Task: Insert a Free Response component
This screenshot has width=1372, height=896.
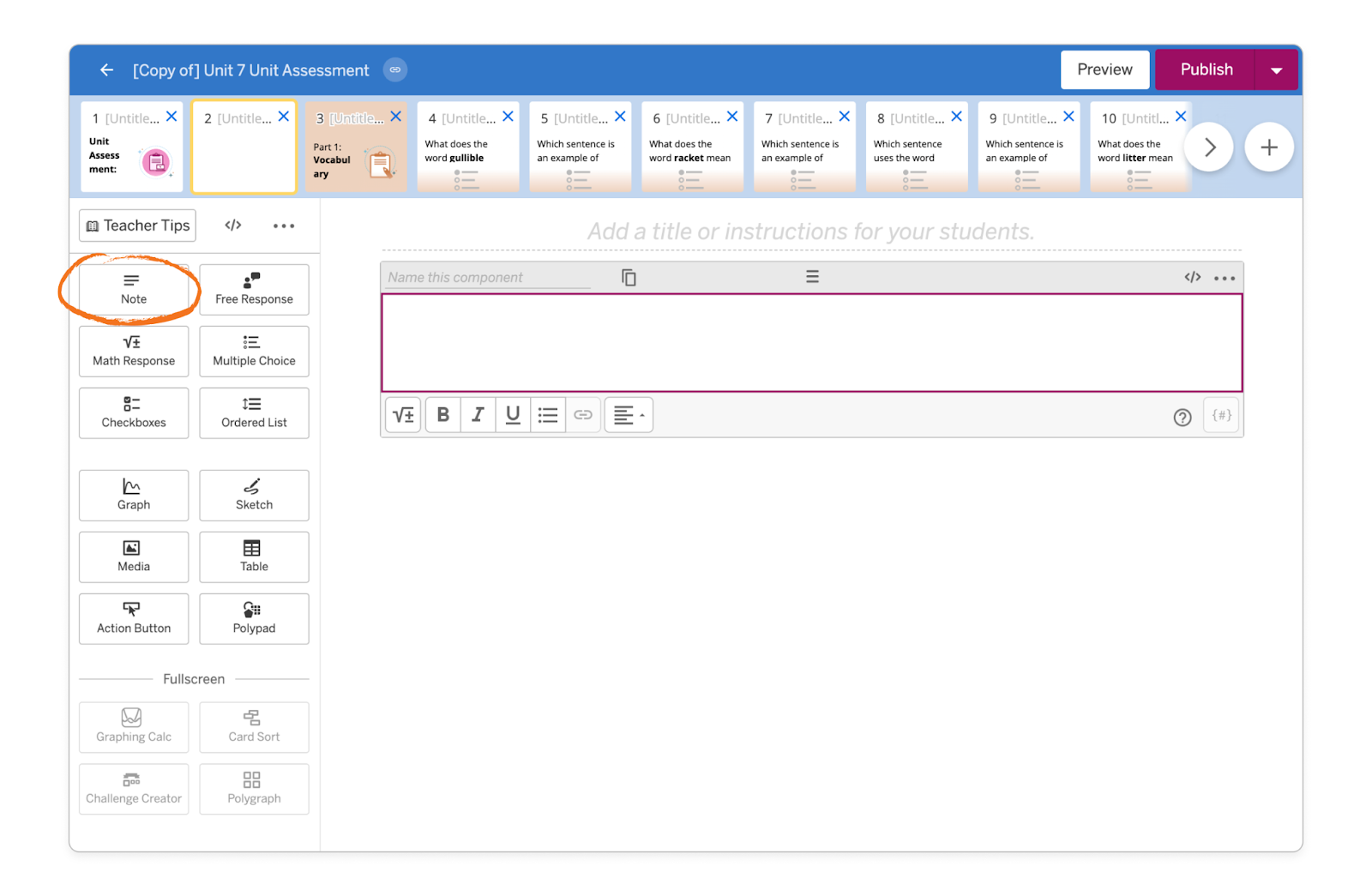Action: (x=253, y=290)
